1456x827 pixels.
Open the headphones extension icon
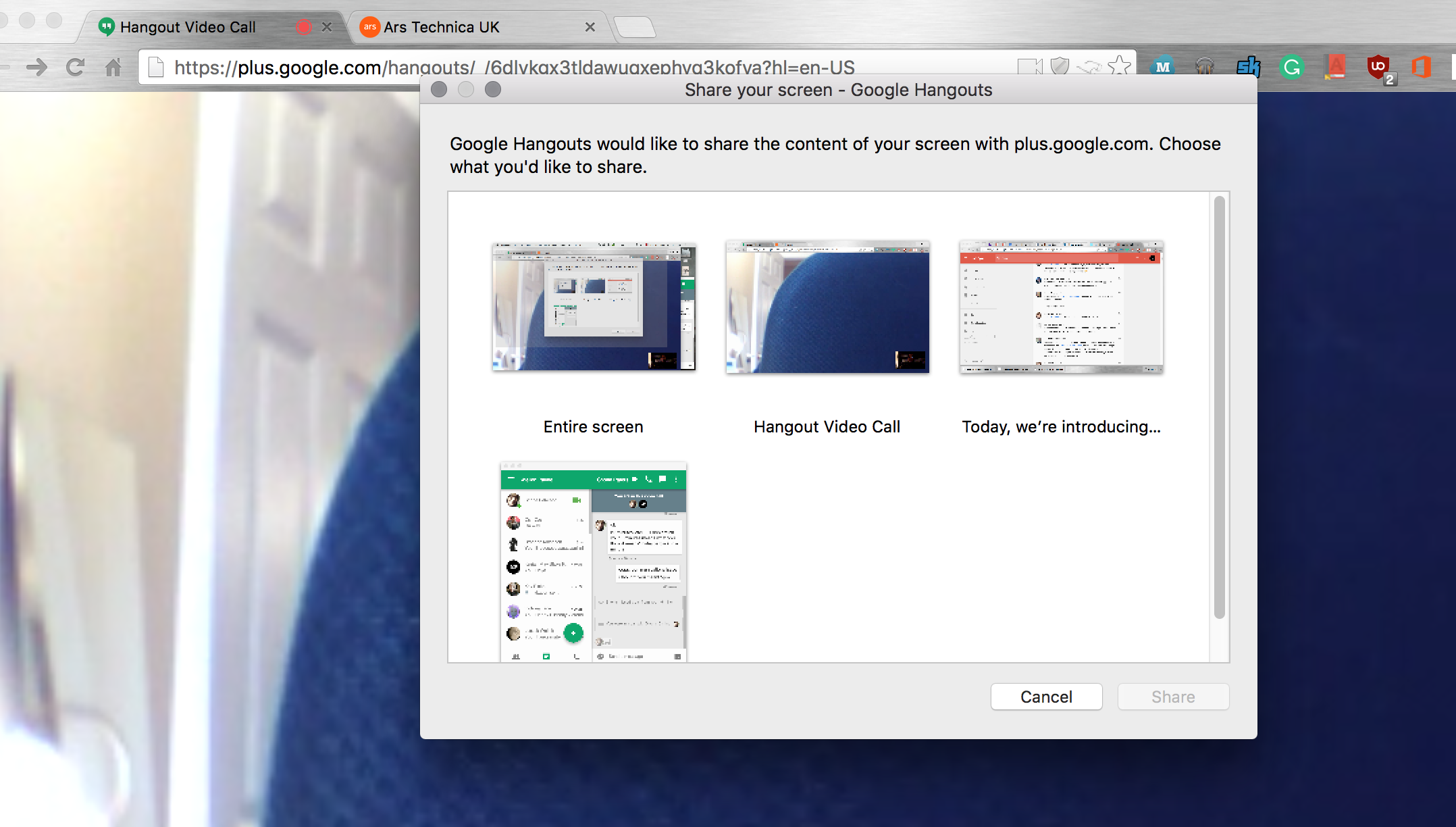click(x=1205, y=67)
